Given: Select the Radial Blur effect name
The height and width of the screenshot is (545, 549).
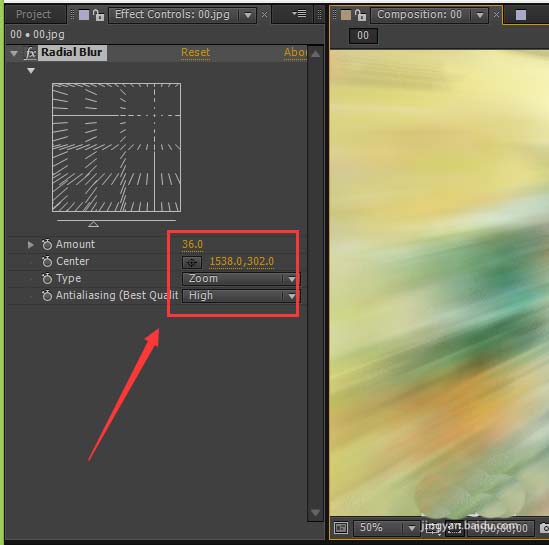Looking at the screenshot, I should (x=72, y=53).
